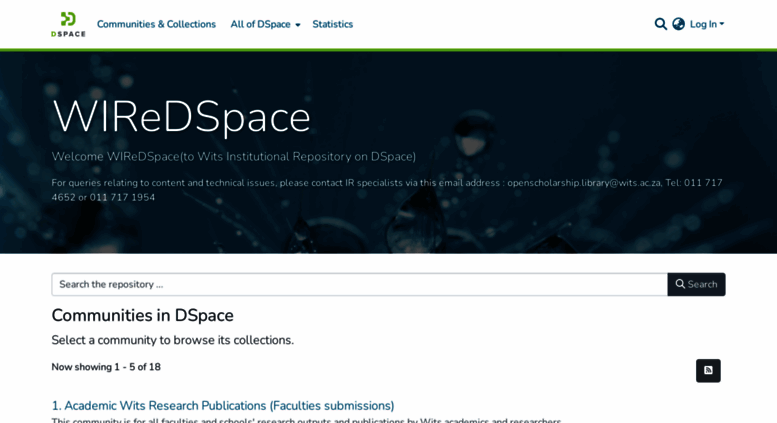Click the Communities in DSpace heading

tap(142, 316)
